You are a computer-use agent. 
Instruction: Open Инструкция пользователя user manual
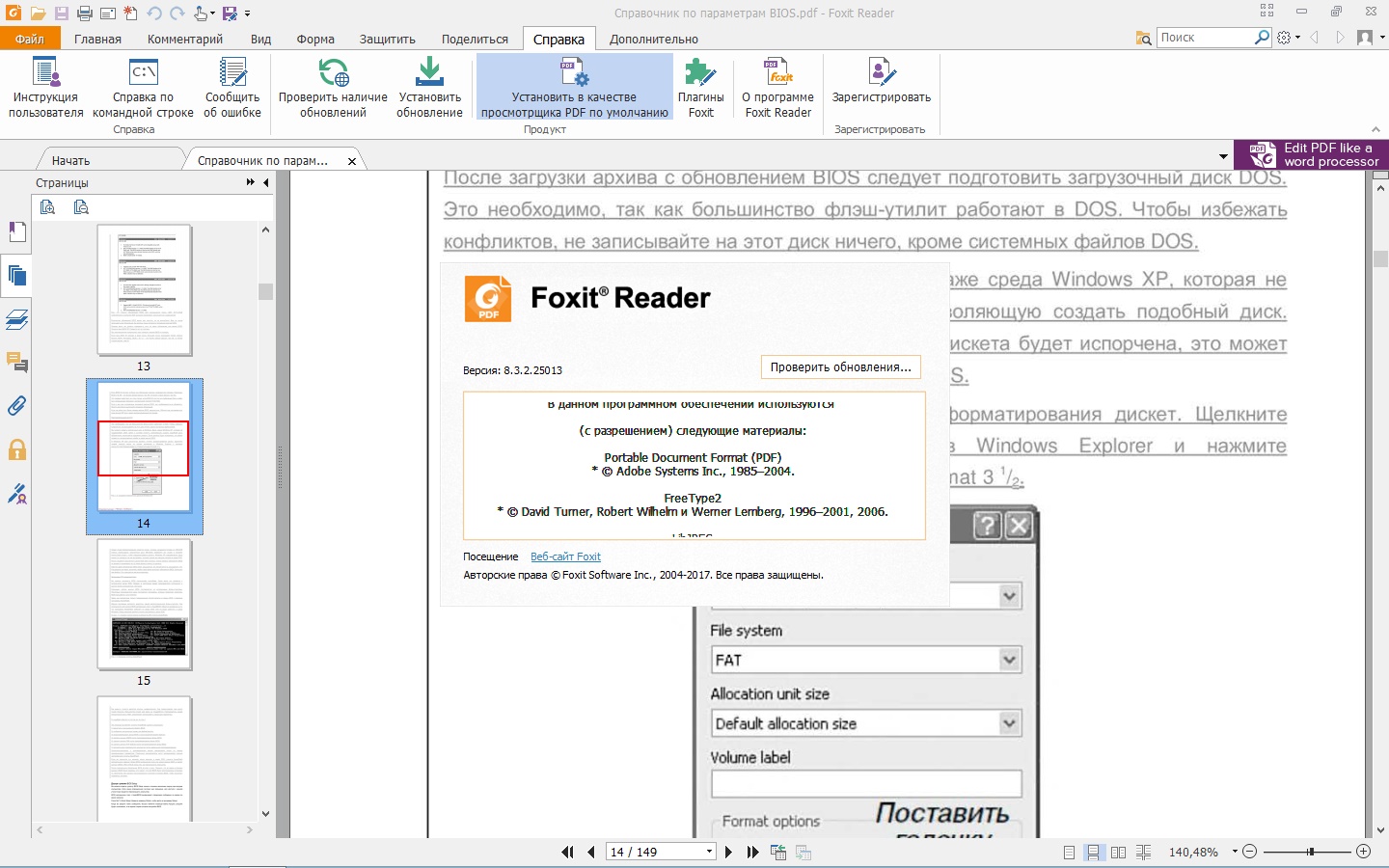click(45, 88)
